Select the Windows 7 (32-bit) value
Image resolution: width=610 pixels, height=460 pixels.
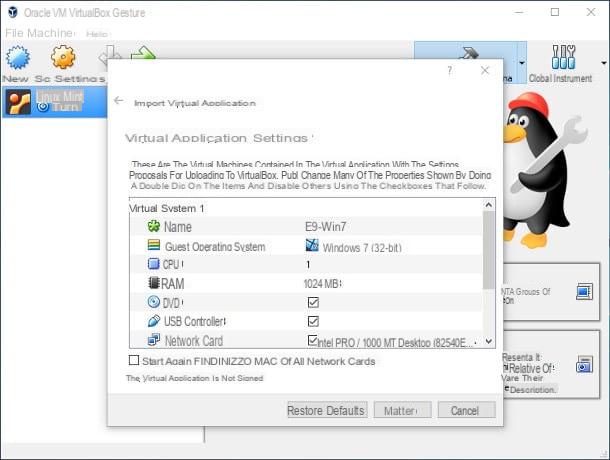pyautogui.click(x=362, y=248)
